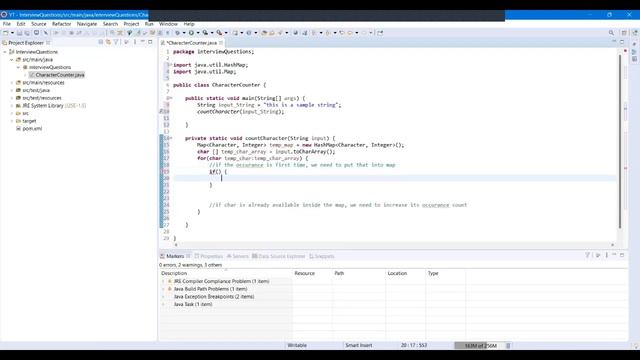Expand the target folder
640x360 pixels.
[x=12, y=121]
